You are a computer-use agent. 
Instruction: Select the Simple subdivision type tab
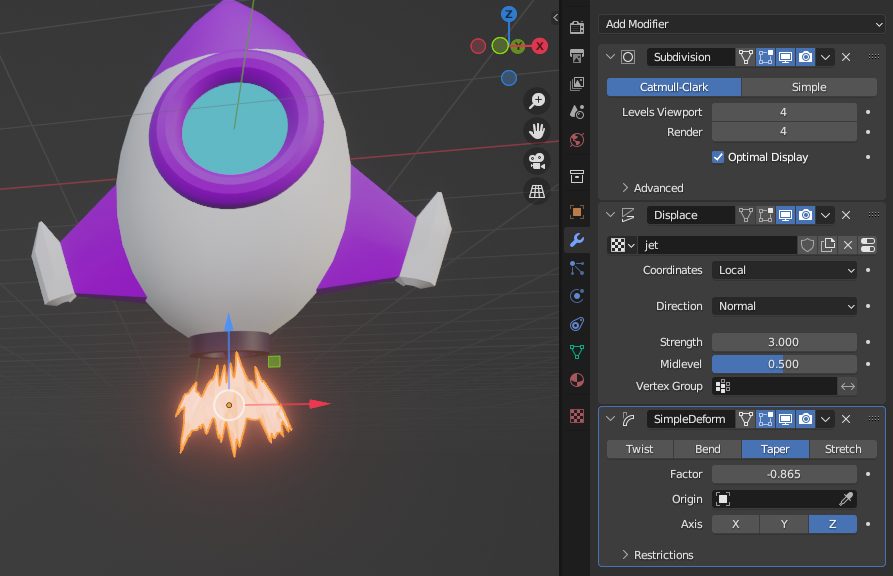point(809,87)
